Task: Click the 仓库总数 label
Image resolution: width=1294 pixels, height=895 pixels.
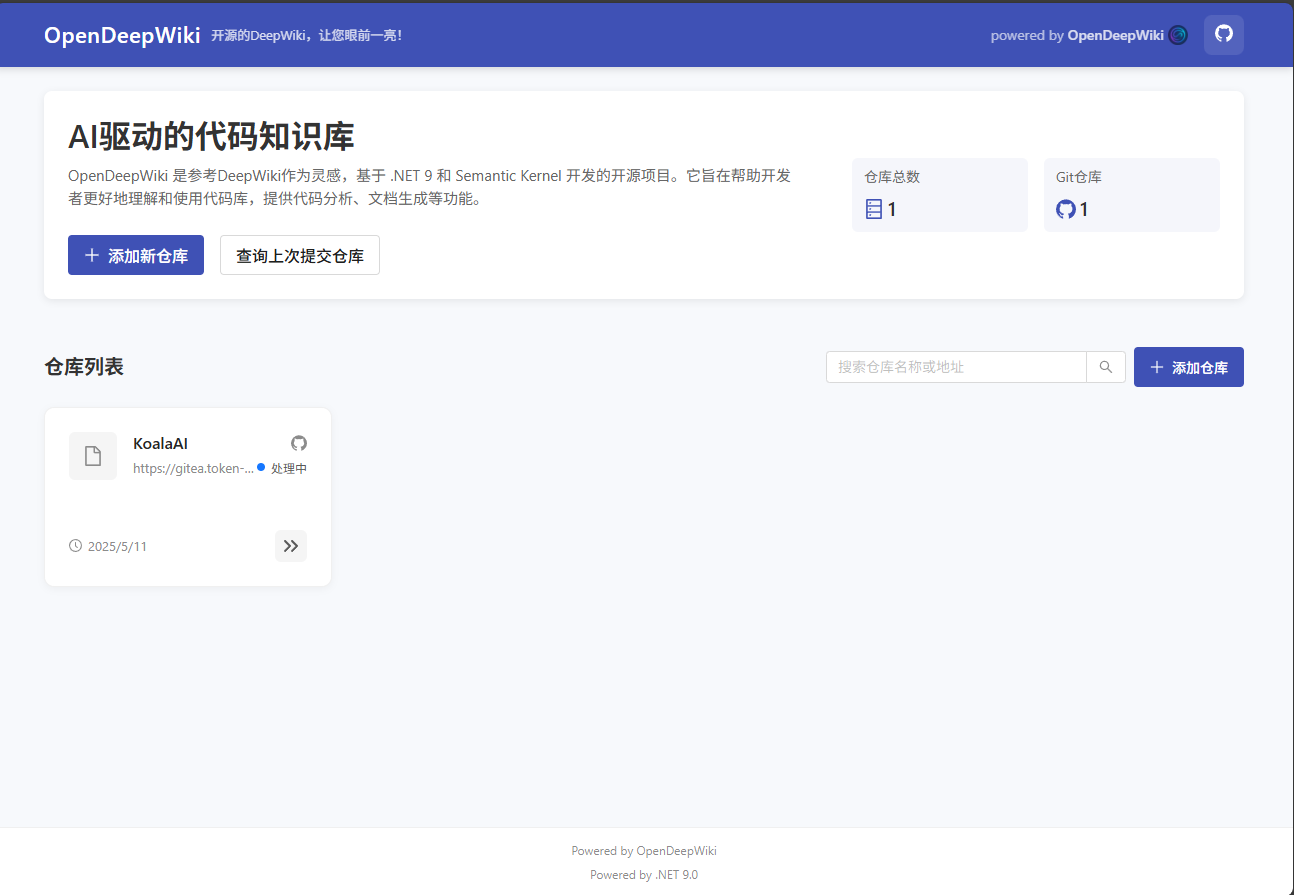Action: click(x=892, y=177)
